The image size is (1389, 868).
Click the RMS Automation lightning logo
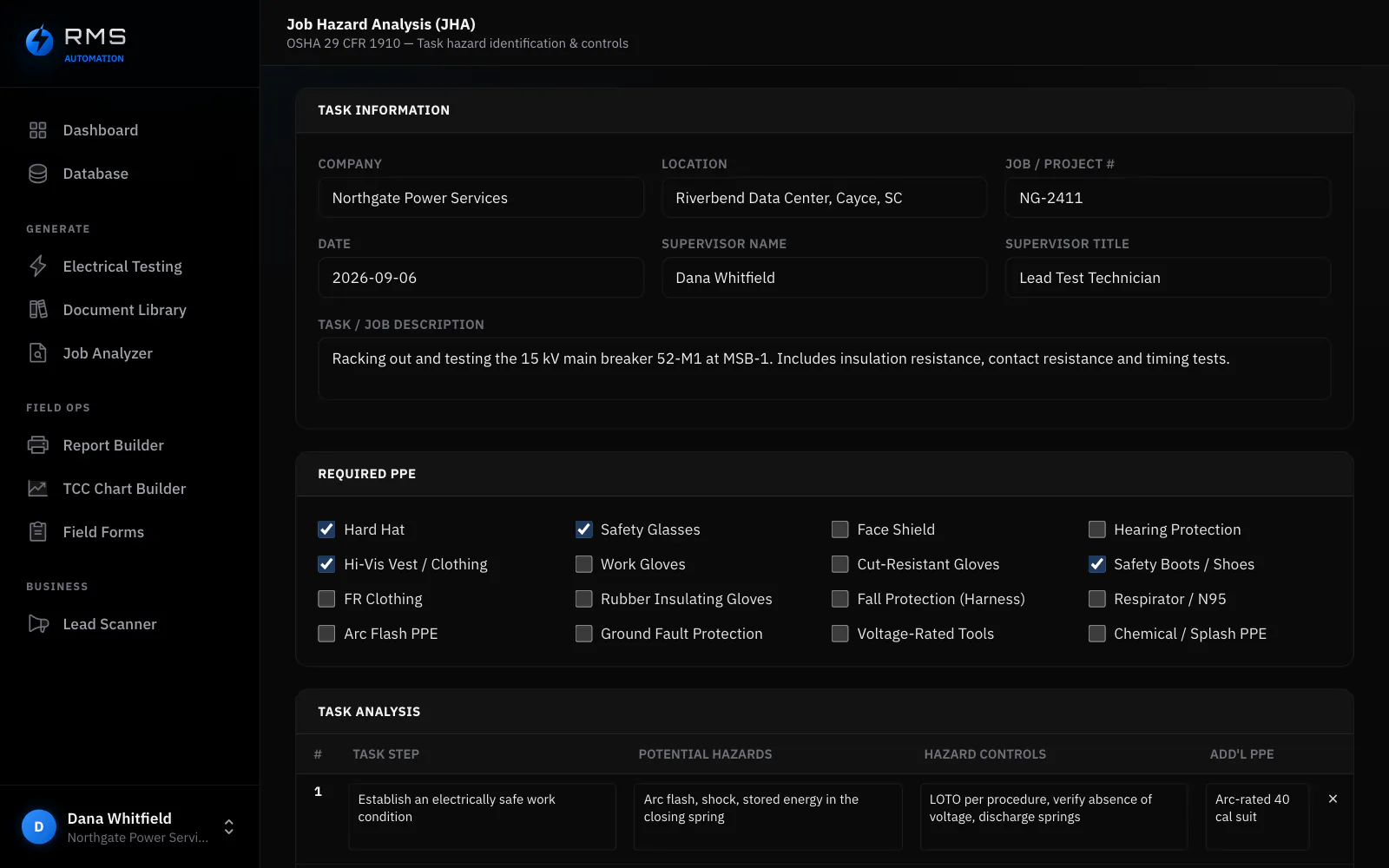click(x=39, y=40)
